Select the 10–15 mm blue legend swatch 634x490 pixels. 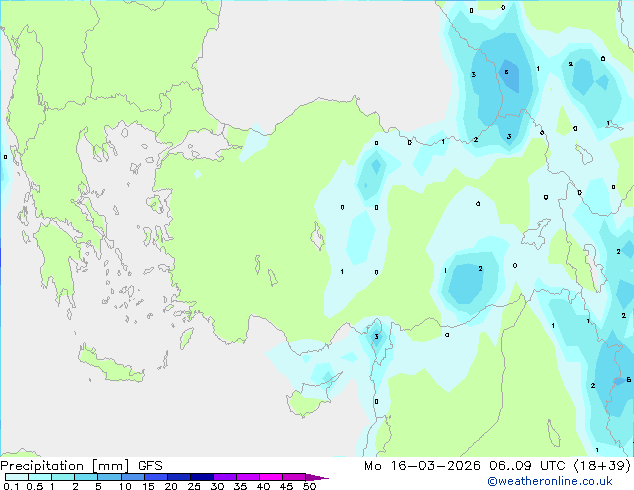click(133, 477)
